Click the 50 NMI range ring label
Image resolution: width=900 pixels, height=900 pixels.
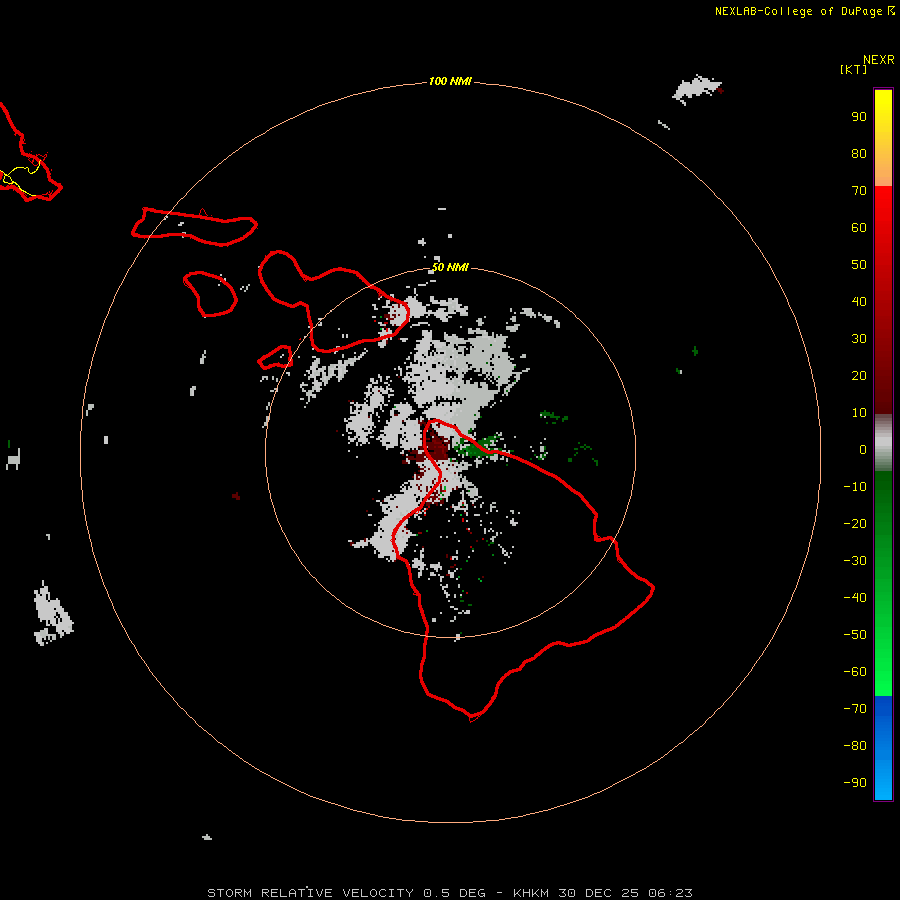(450, 267)
